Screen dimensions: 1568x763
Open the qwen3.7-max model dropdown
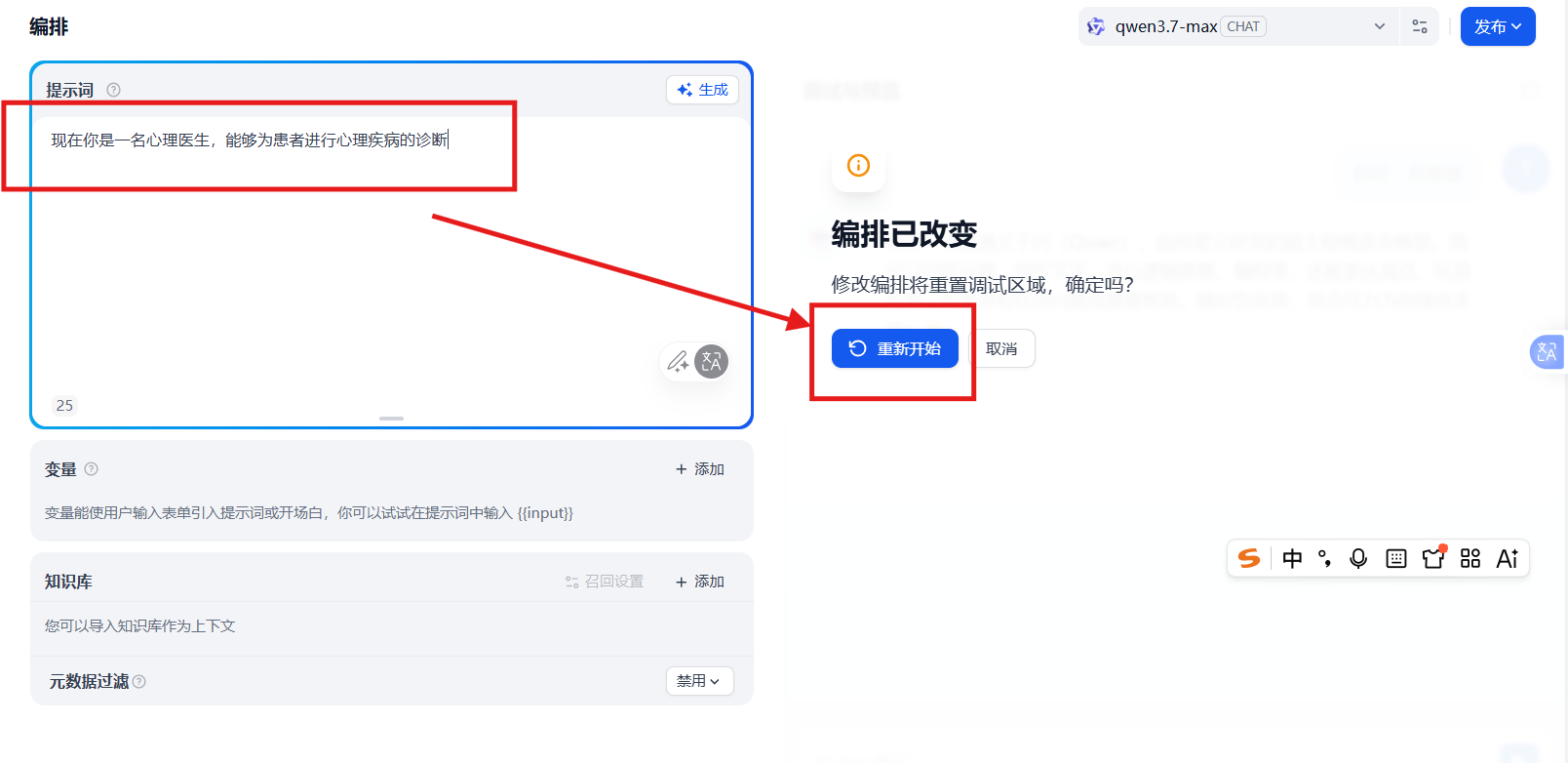1238,26
